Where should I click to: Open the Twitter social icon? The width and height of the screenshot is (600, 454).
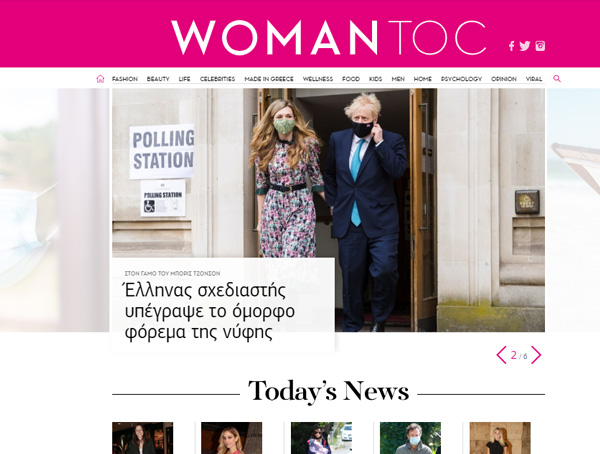pos(525,46)
